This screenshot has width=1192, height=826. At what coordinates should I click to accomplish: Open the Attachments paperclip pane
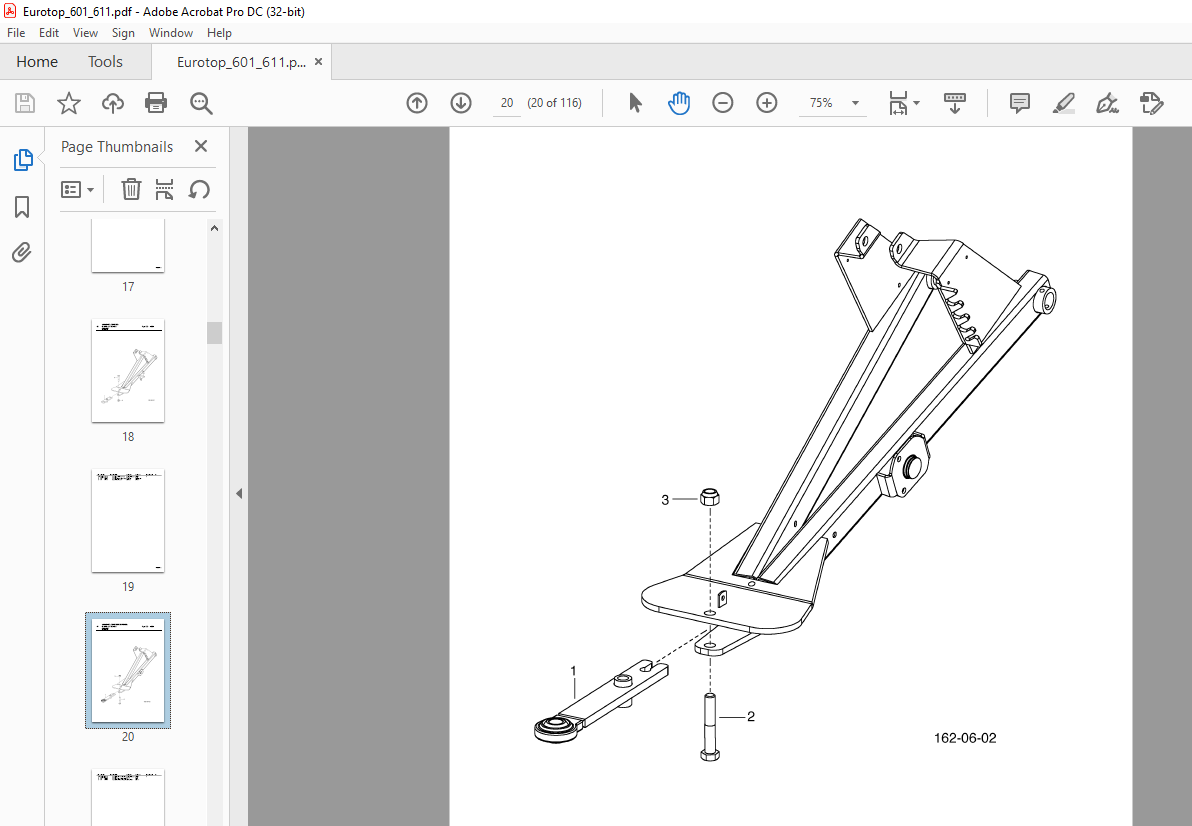coord(22,252)
